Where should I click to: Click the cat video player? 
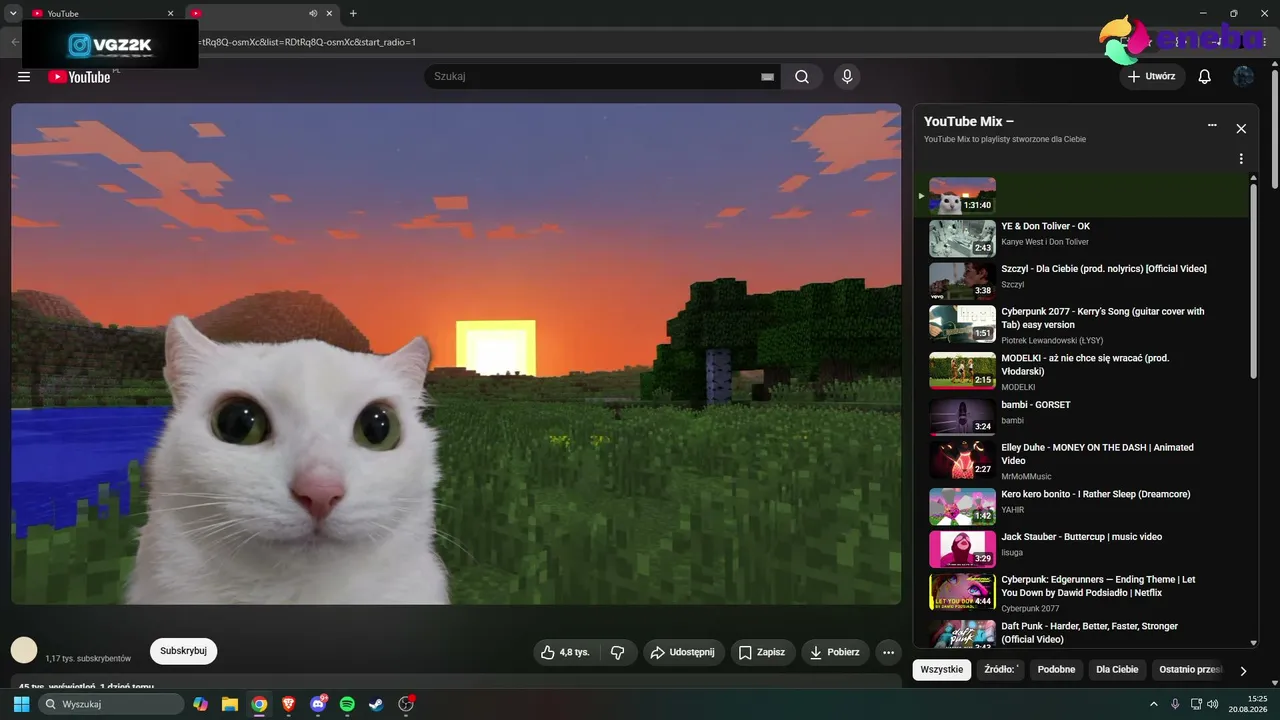(456, 354)
